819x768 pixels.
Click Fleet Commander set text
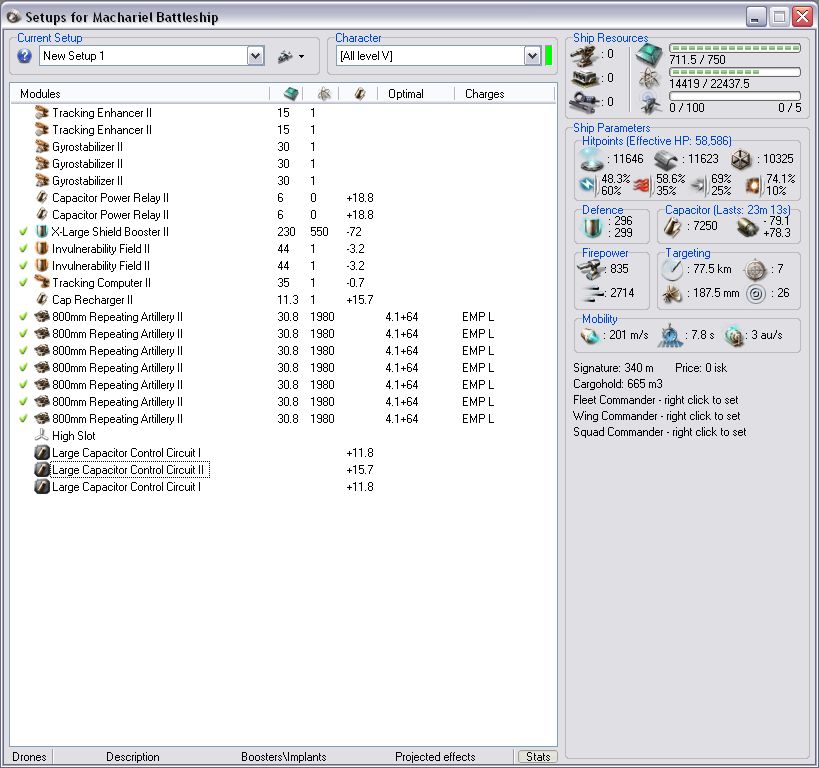[656, 400]
